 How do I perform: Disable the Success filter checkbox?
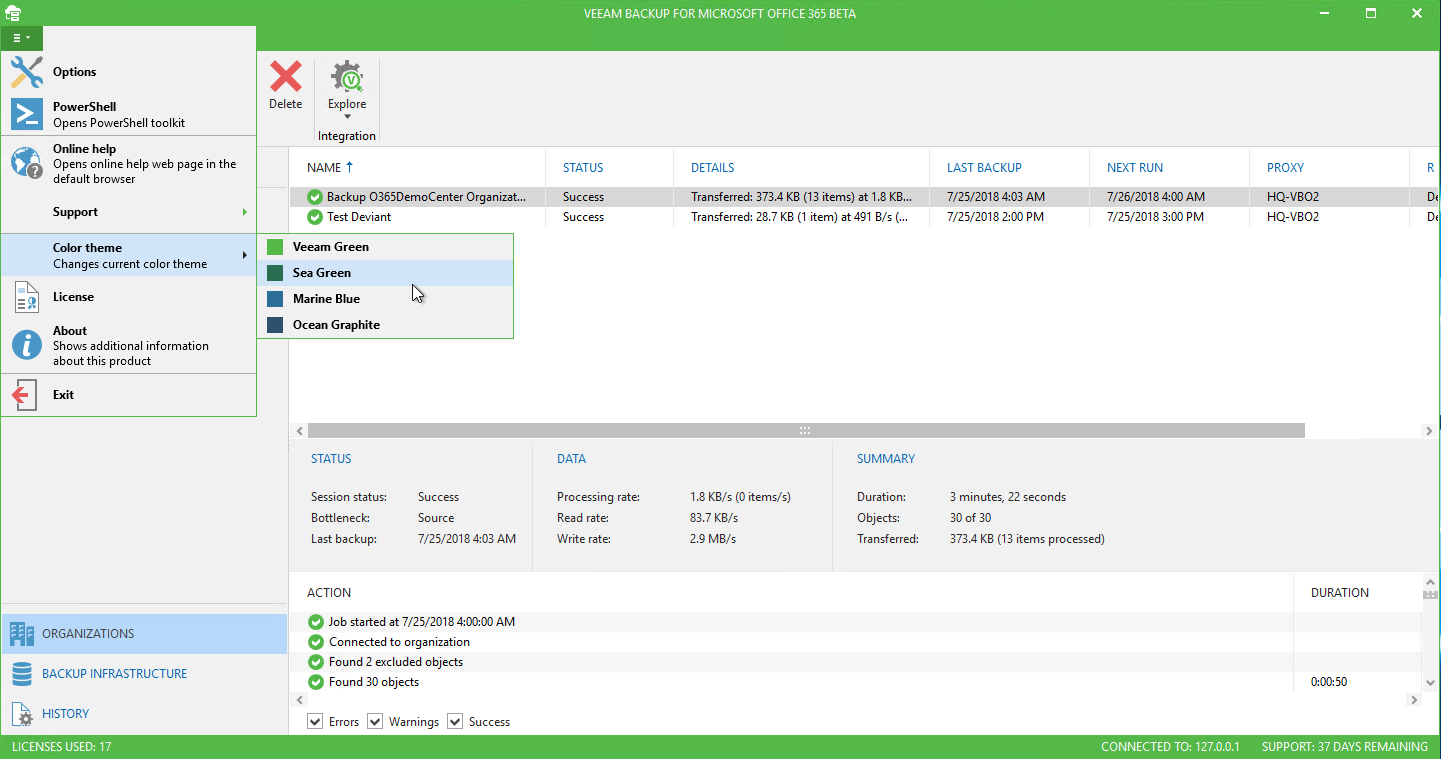coord(455,721)
